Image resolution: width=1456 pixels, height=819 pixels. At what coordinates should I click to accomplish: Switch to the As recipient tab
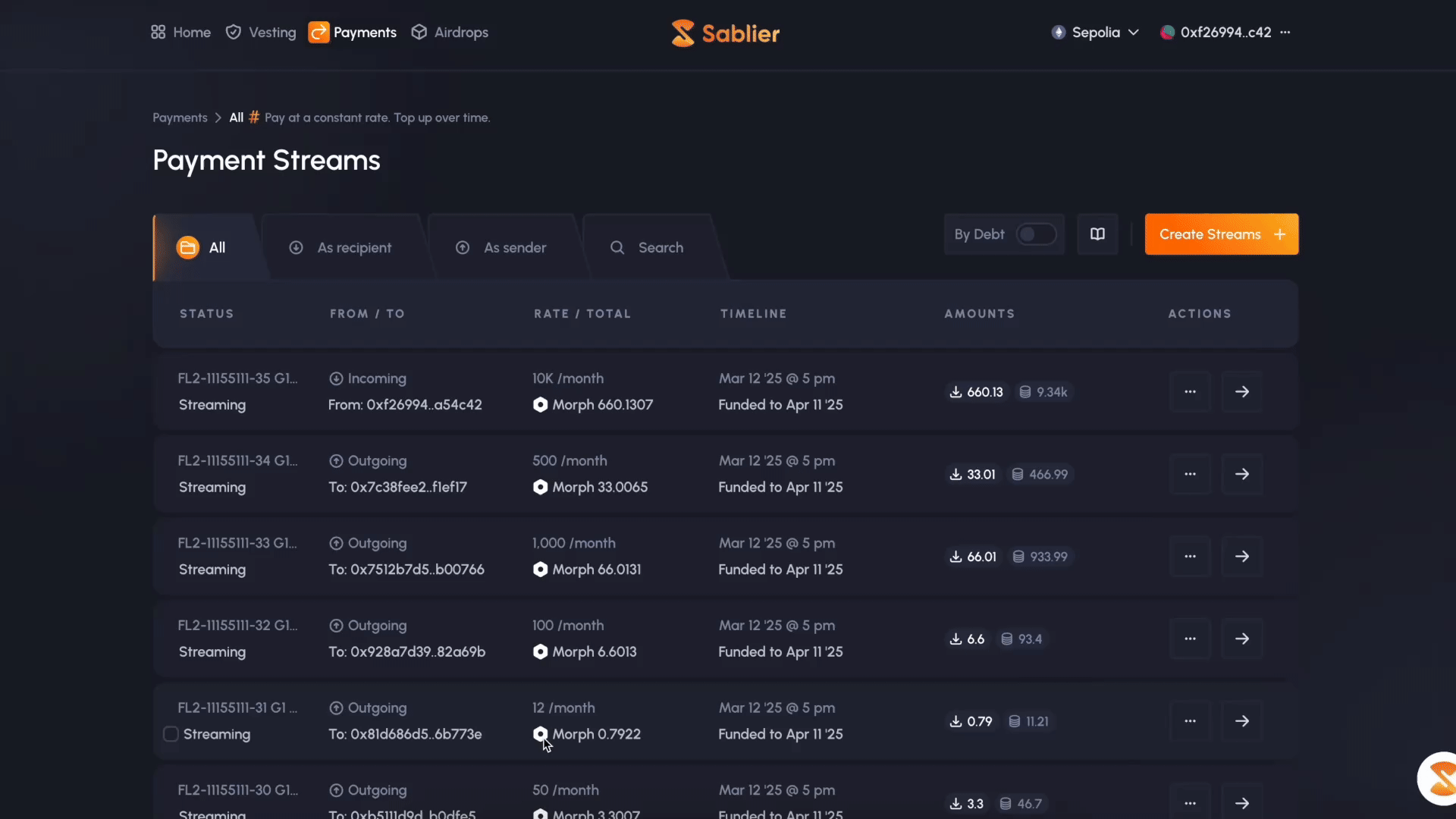pos(354,247)
